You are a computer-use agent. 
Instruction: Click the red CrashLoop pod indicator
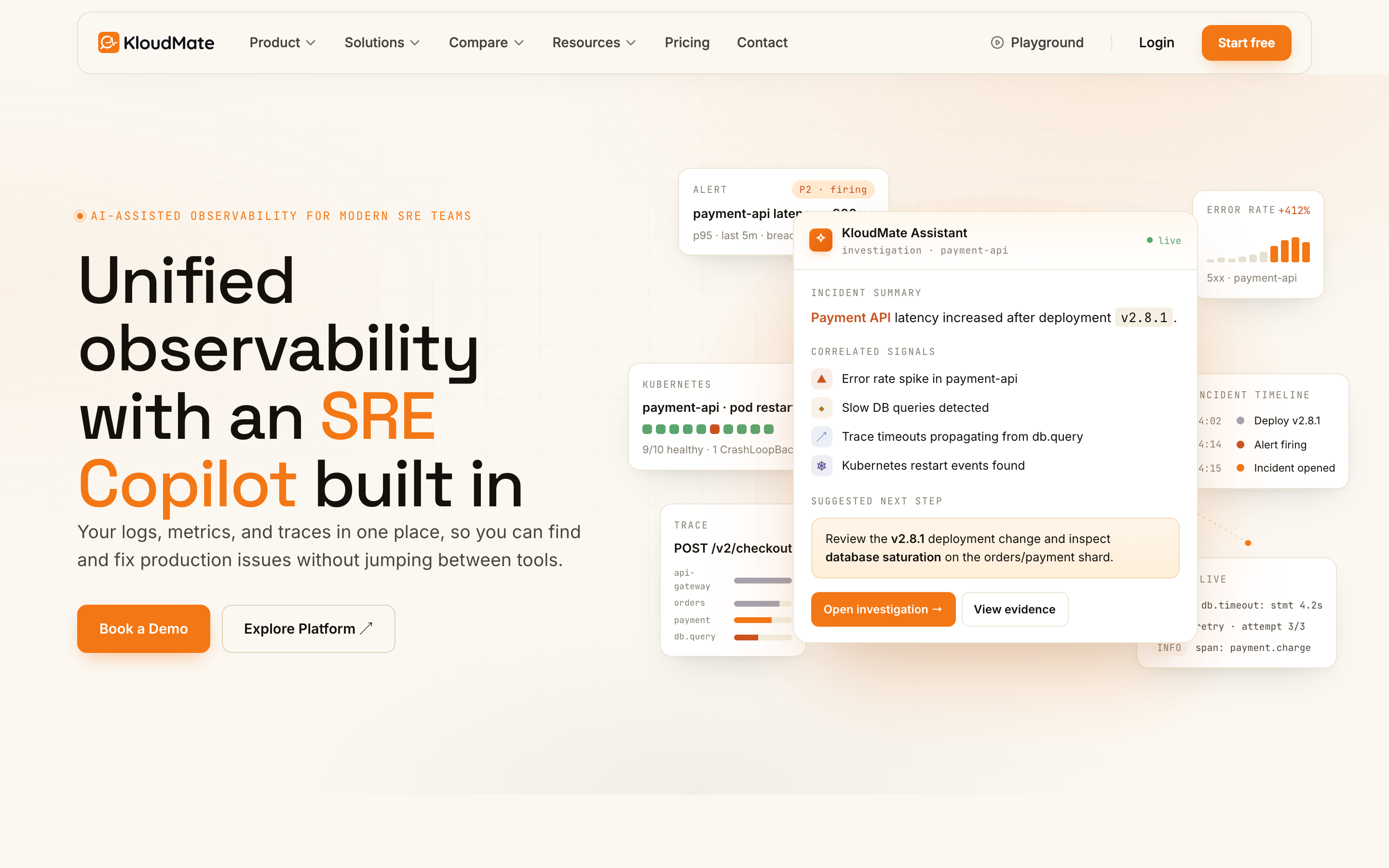(715, 429)
